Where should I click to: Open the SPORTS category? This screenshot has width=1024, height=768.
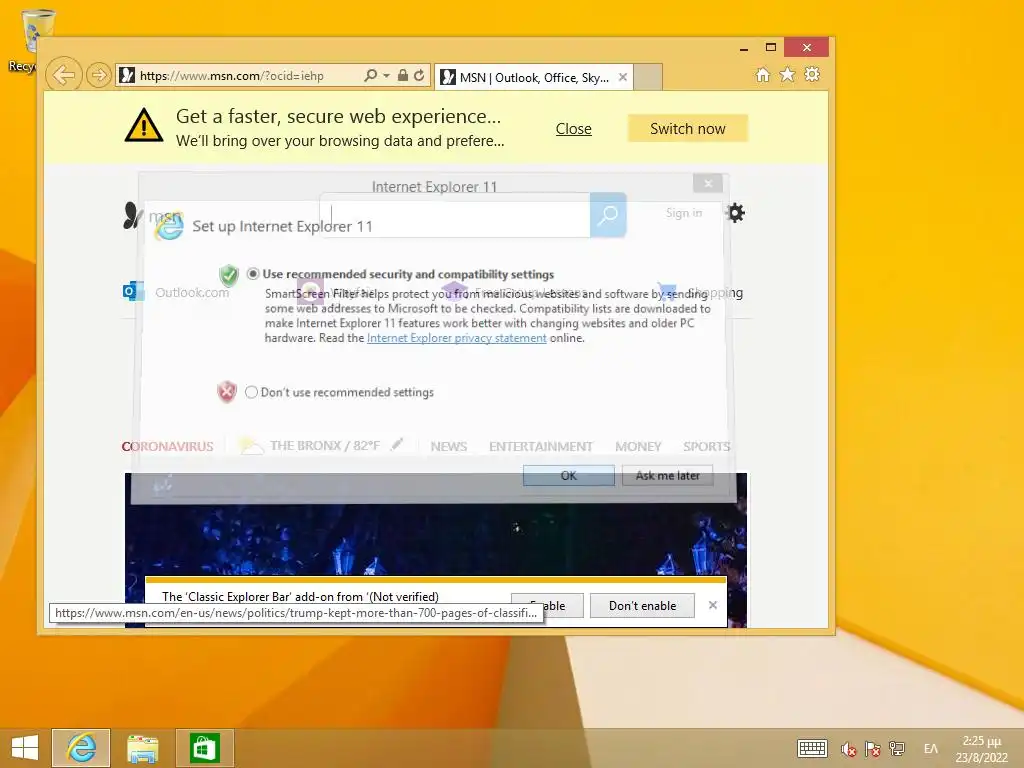click(x=707, y=447)
